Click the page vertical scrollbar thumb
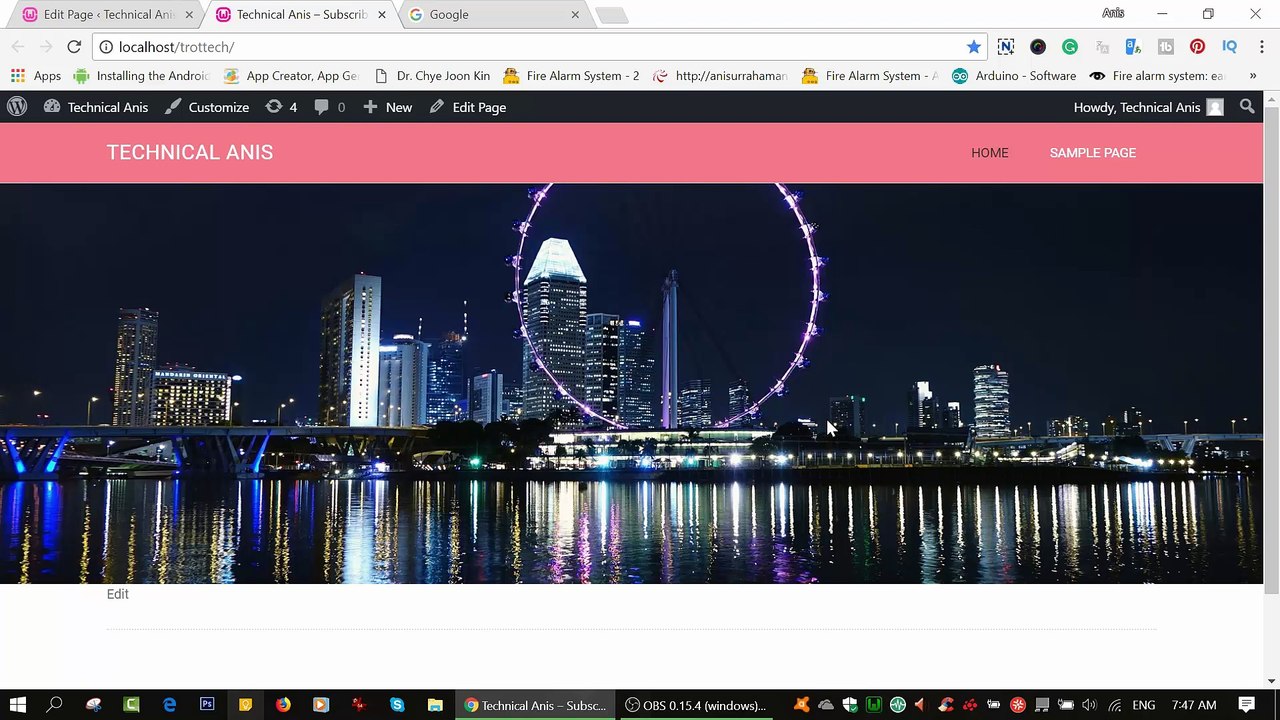The width and height of the screenshot is (1280, 720). click(1272, 350)
